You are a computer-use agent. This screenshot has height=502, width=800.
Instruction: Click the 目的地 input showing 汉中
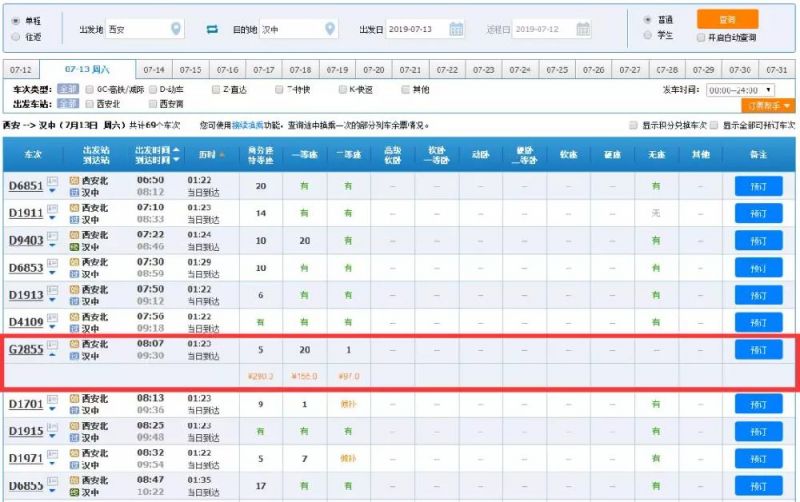[x=299, y=29]
